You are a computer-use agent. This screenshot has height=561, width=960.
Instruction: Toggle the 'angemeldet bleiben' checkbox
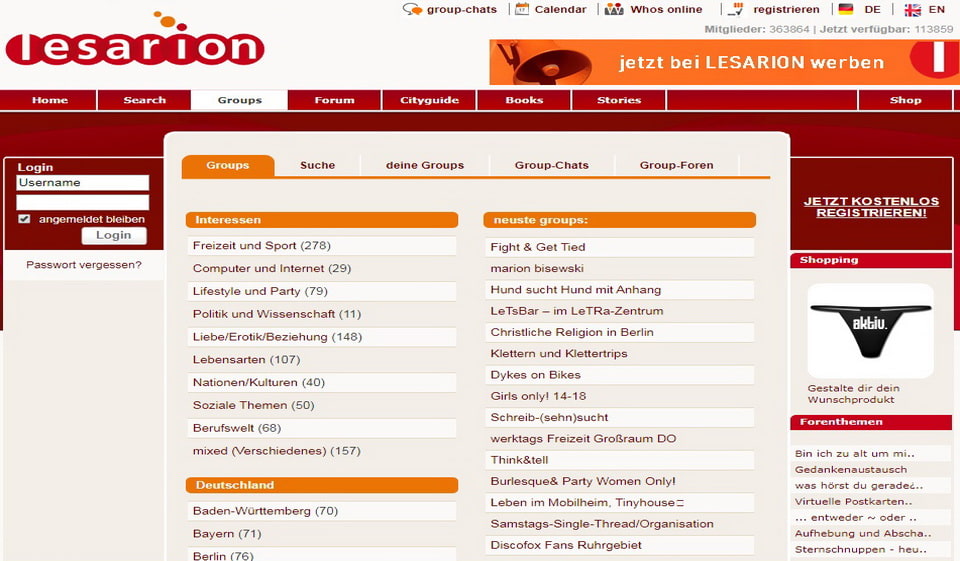[x=25, y=219]
